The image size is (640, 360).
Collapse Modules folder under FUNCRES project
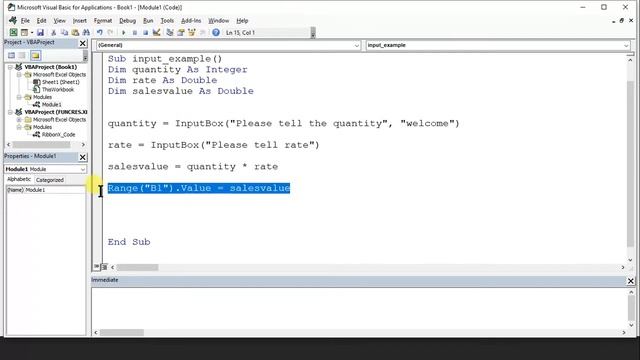pyautogui.click(x=19, y=127)
